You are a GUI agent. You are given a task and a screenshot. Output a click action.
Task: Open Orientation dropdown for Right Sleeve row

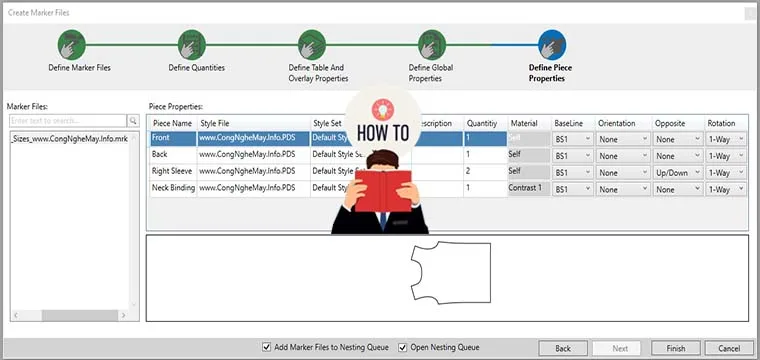pyautogui.click(x=623, y=172)
